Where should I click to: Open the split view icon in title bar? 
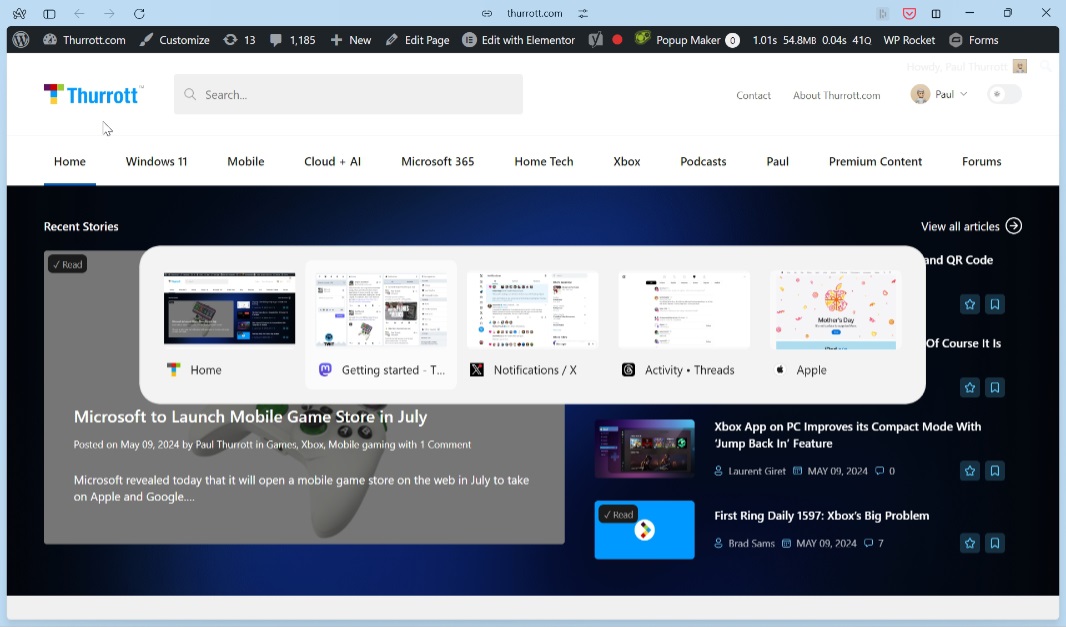[x=936, y=14]
